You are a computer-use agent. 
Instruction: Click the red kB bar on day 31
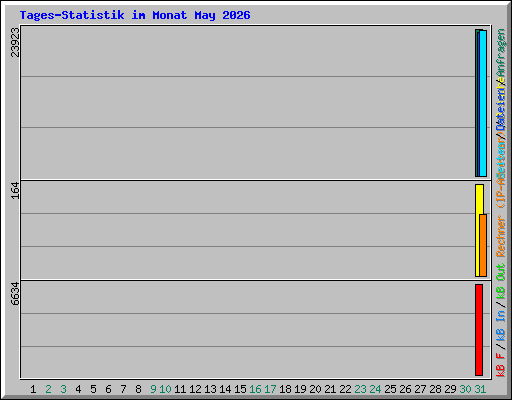[x=479, y=330]
